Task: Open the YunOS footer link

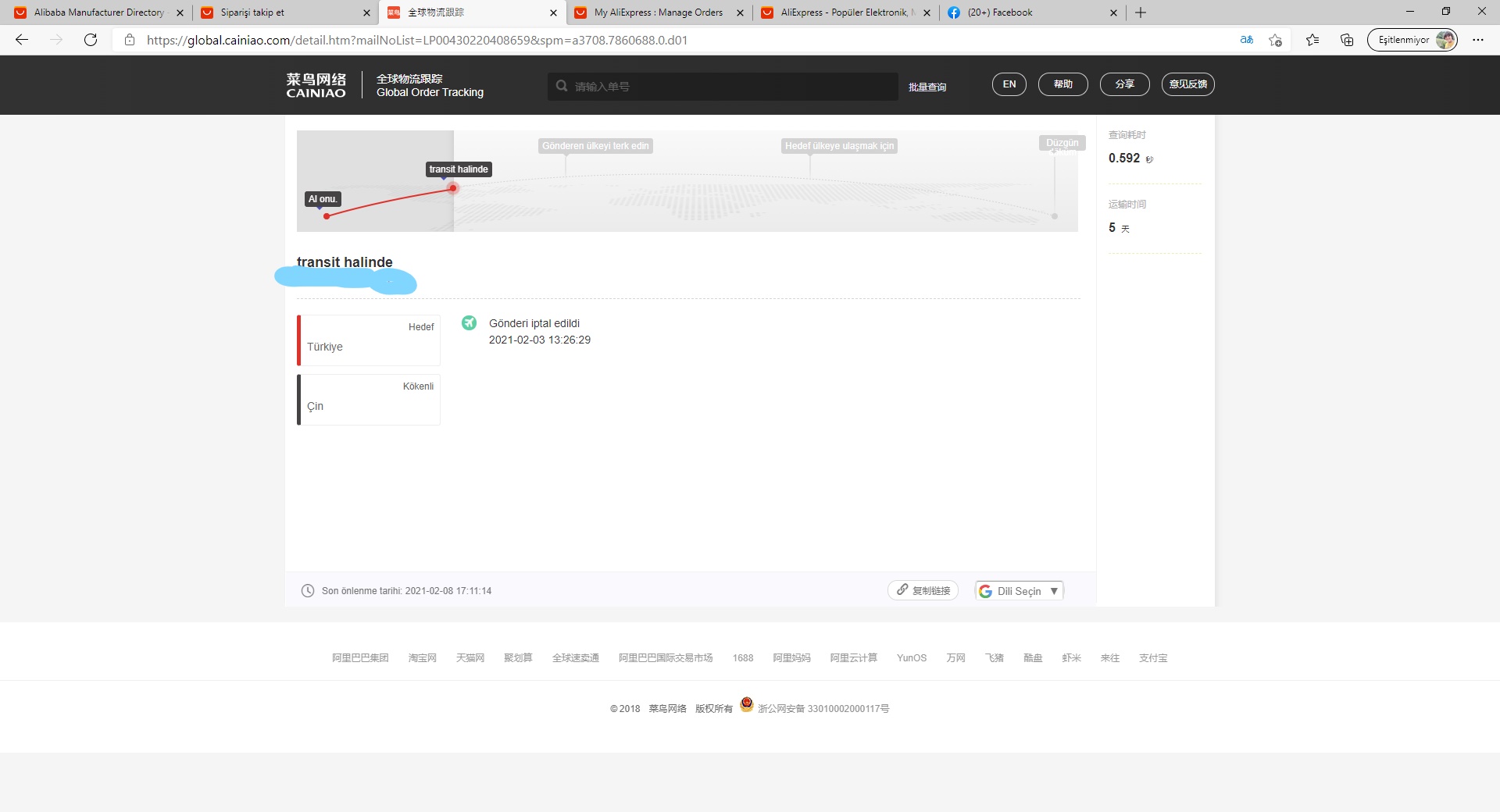Action: [x=912, y=658]
